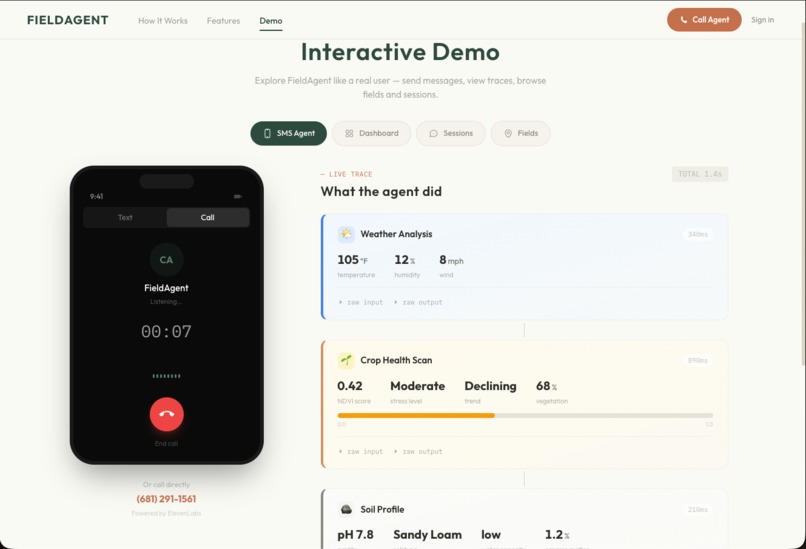Click the 210ms timing badge

pos(698,509)
